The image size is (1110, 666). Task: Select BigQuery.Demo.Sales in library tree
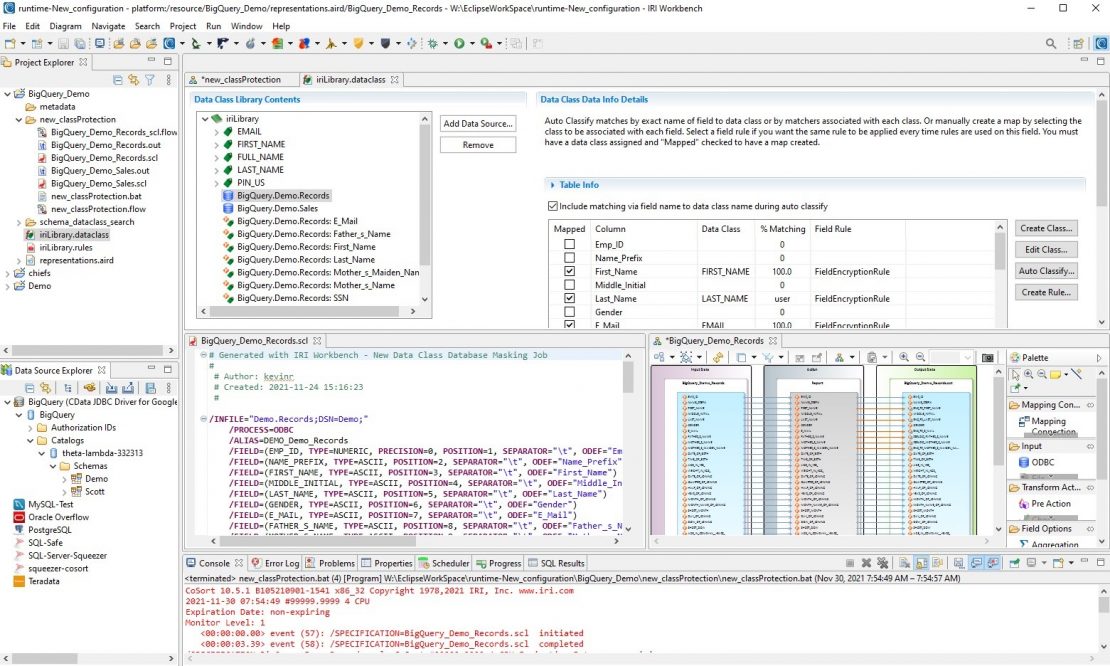tap(278, 209)
